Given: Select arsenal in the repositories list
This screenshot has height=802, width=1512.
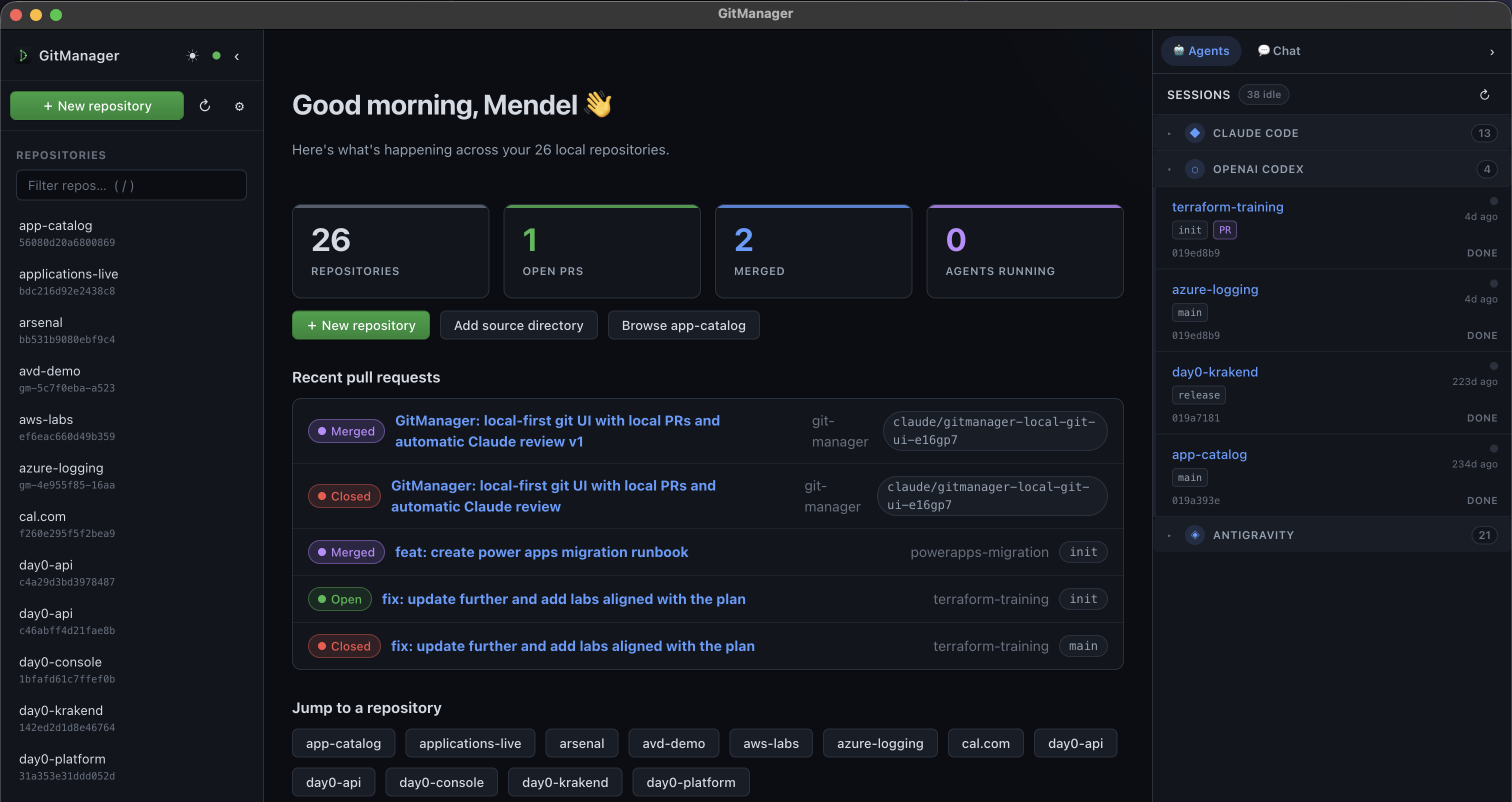Looking at the screenshot, I should [131, 330].
